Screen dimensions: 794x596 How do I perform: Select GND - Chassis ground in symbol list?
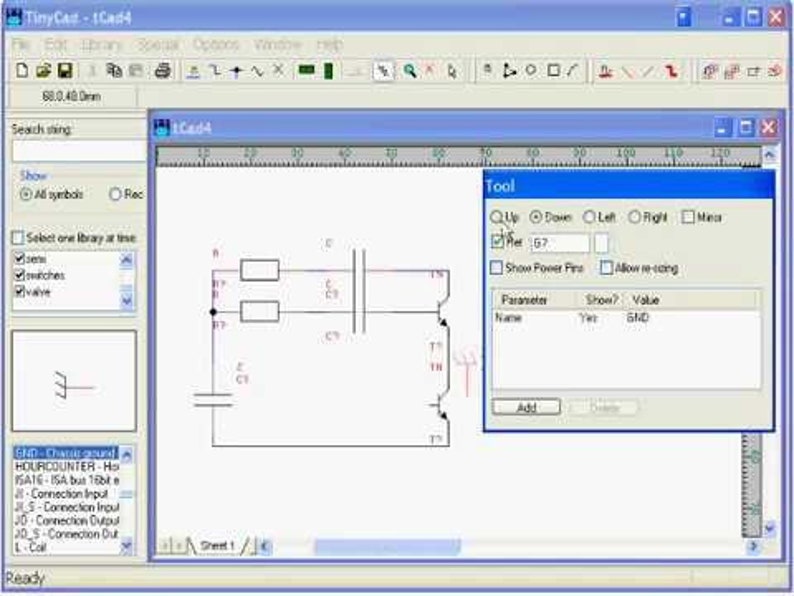(66, 453)
